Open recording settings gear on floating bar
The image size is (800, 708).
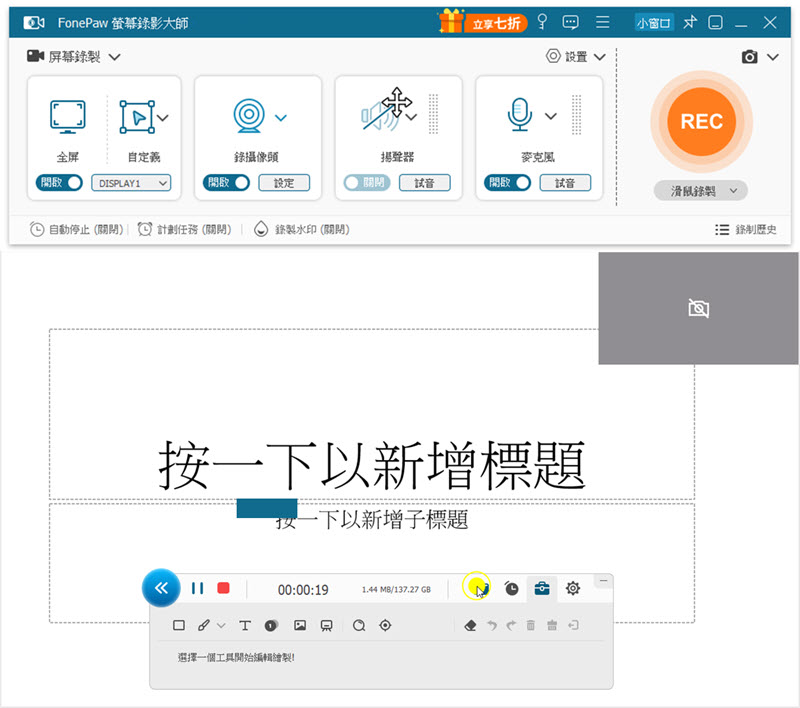pyautogui.click(x=572, y=589)
